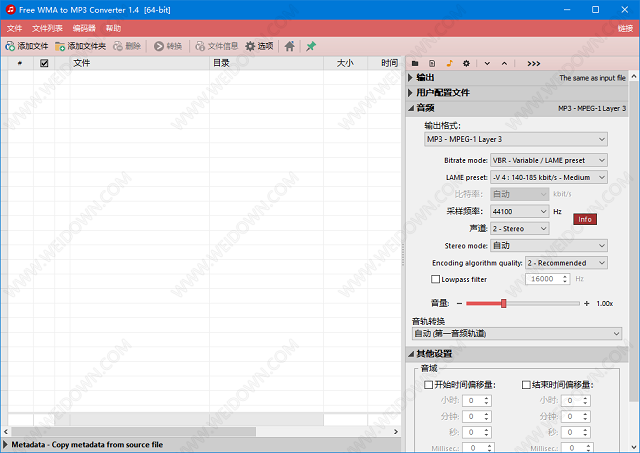Open the 声道 2 - Stereo dropdown

point(520,229)
